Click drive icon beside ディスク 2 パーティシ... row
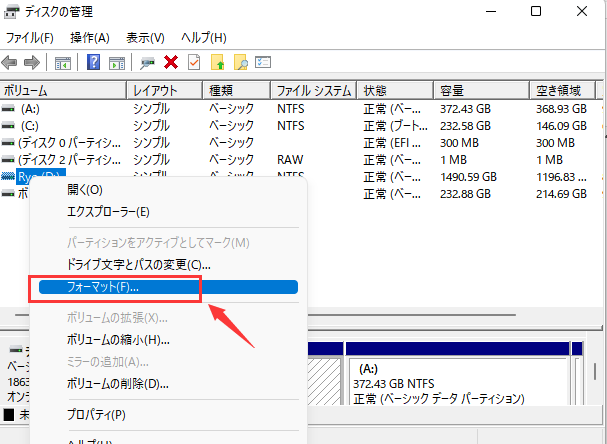Screen dimensions: 607x444 8,159
